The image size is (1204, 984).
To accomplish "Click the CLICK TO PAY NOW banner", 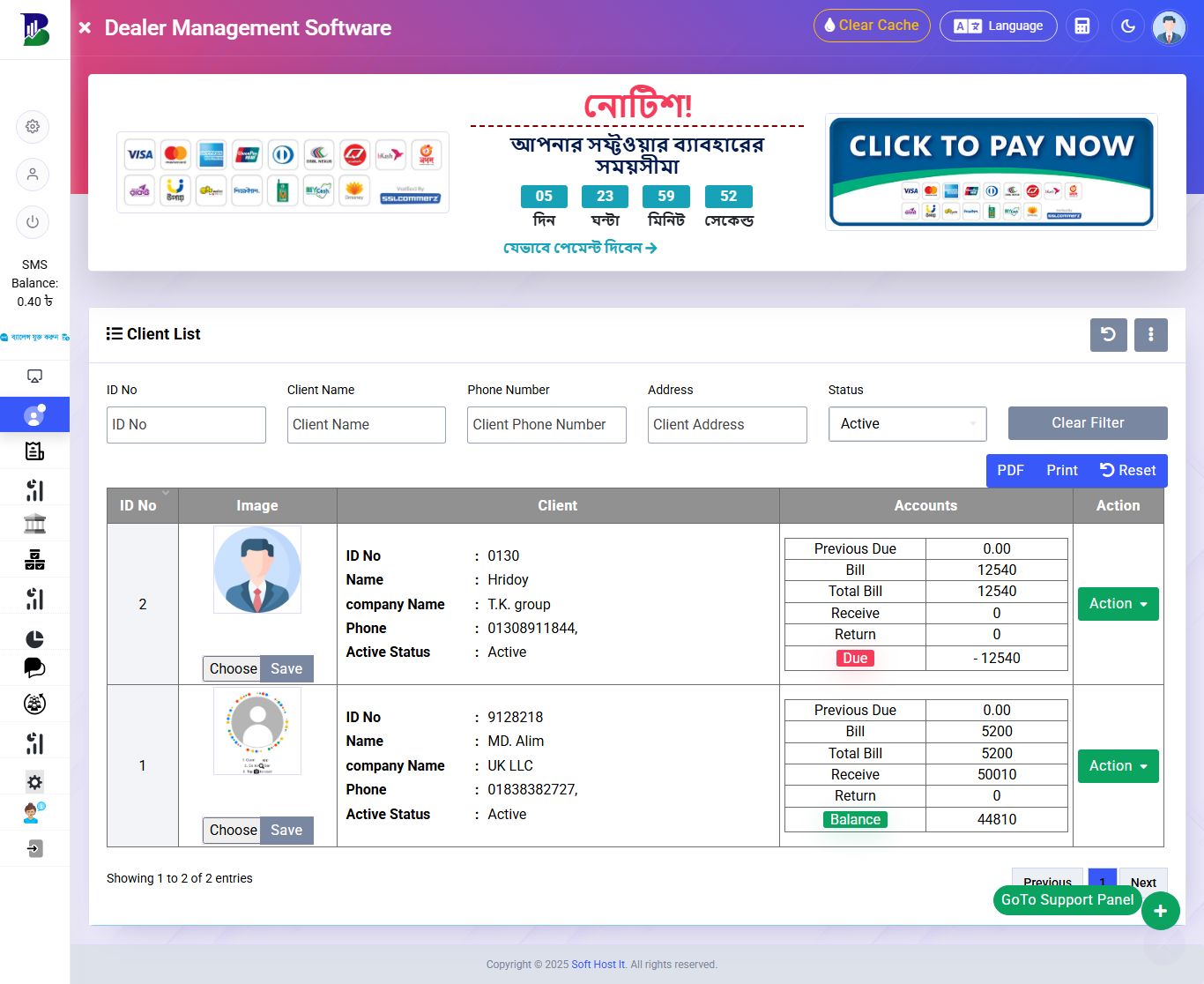I will (991, 170).
